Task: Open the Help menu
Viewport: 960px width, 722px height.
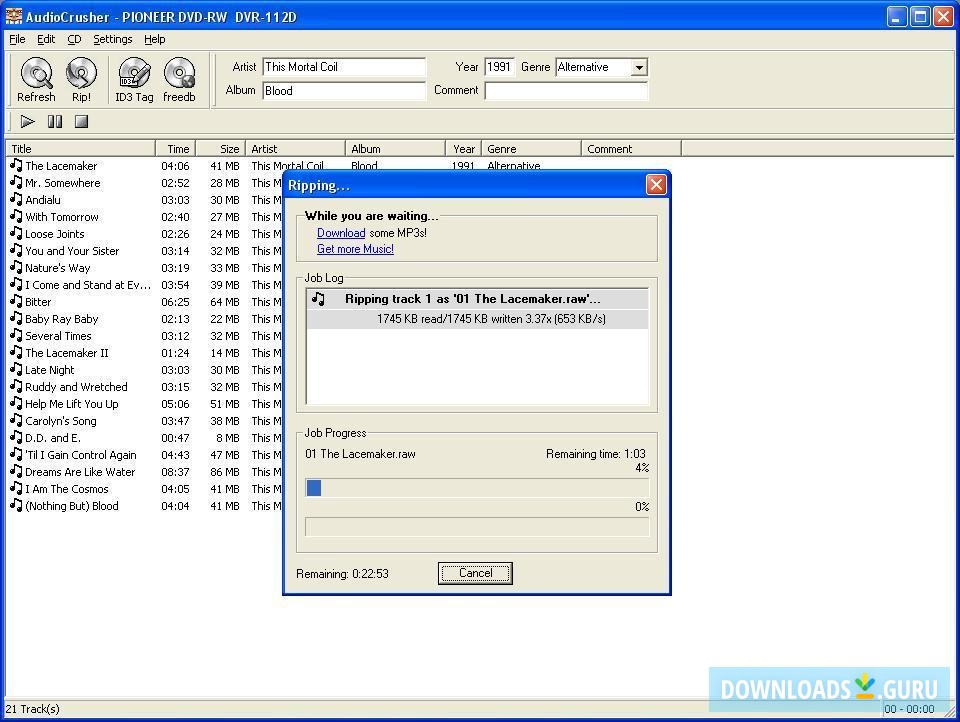Action: coord(155,39)
